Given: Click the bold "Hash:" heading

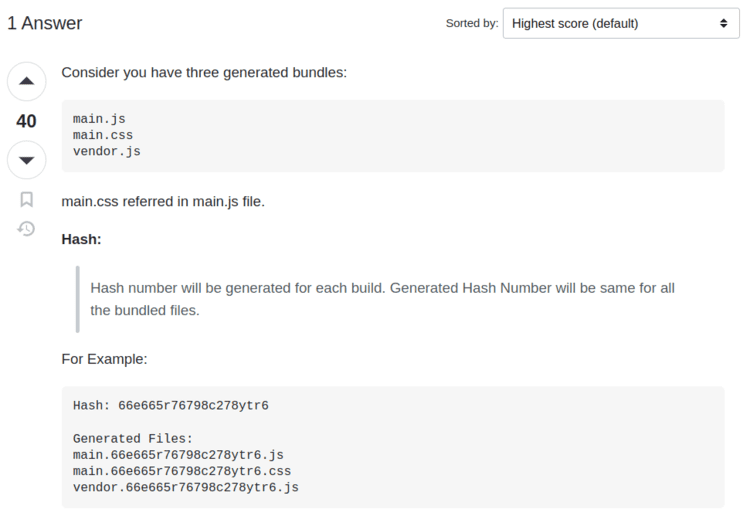Looking at the screenshot, I should click(81, 239).
